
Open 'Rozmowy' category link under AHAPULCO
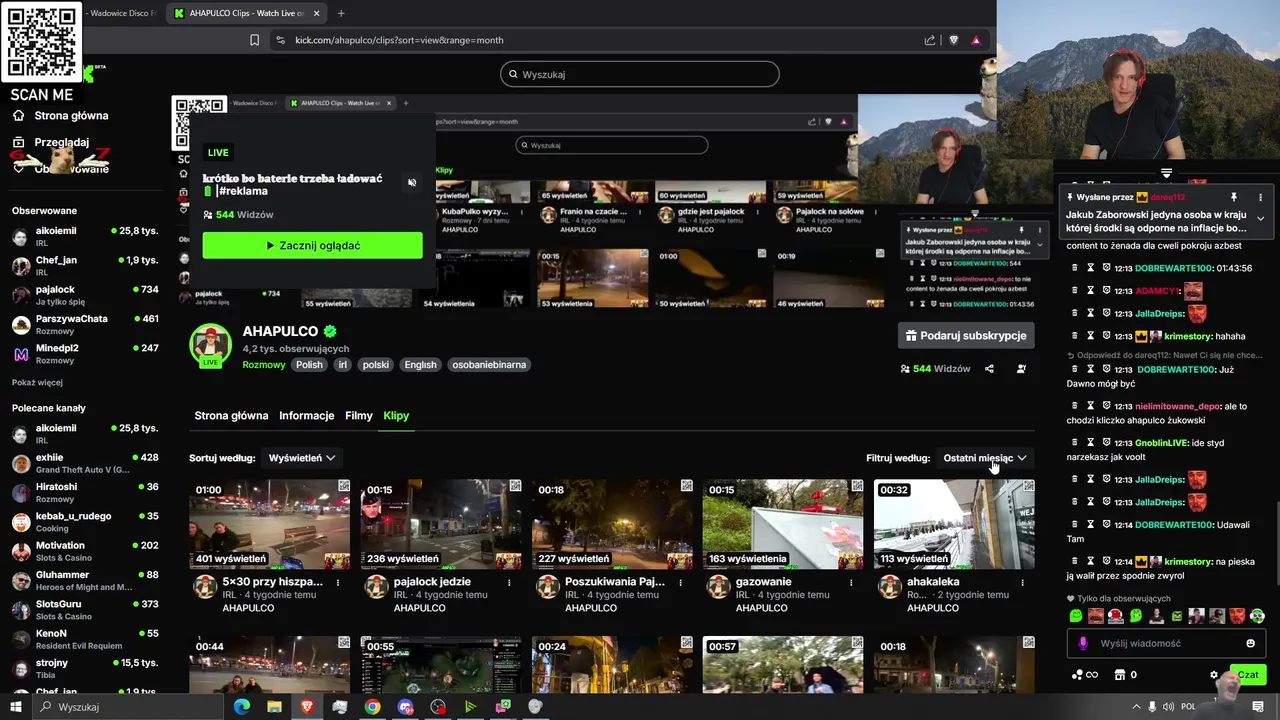[264, 365]
